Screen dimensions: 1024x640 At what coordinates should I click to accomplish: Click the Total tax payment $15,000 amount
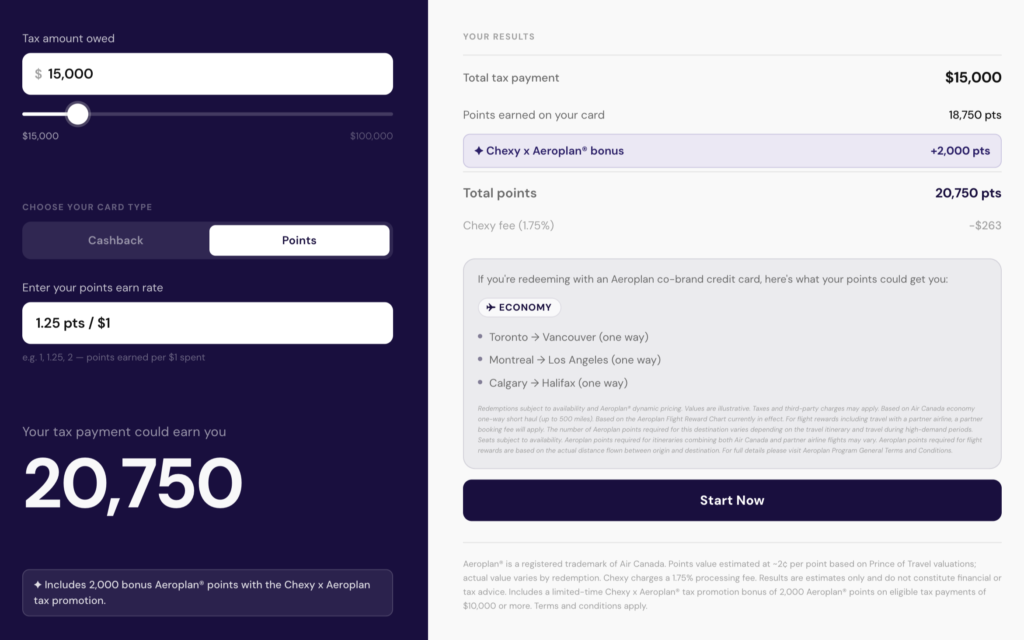pos(973,78)
